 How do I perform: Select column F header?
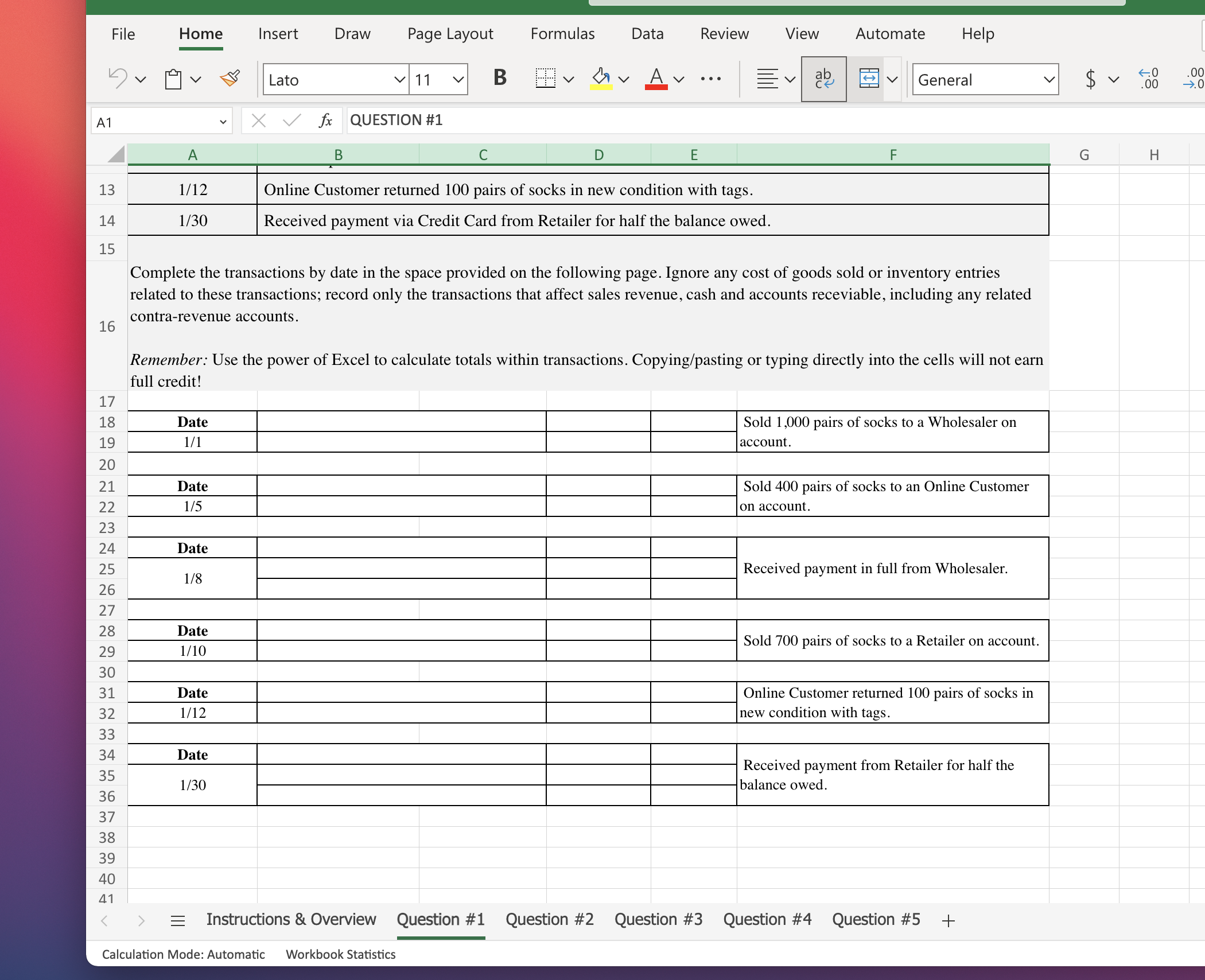pos(893,155)
